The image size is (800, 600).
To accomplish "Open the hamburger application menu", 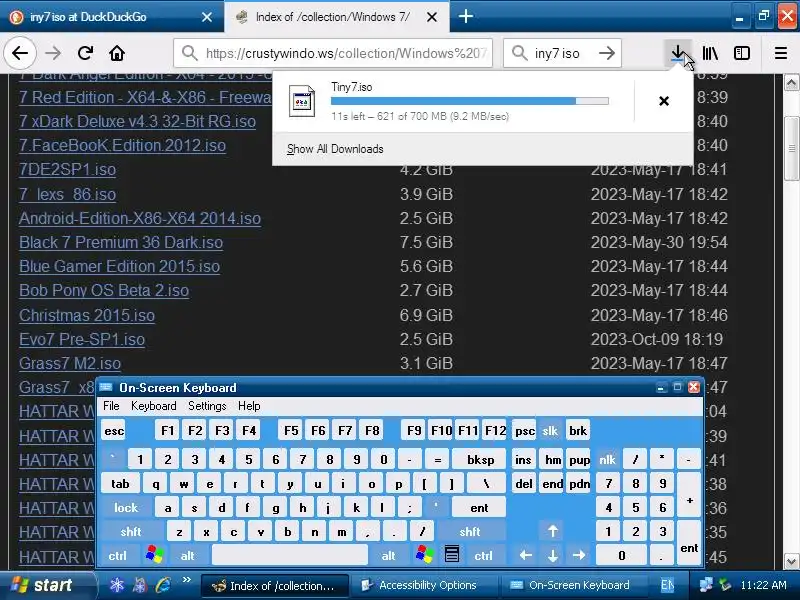I will (781, 53).
